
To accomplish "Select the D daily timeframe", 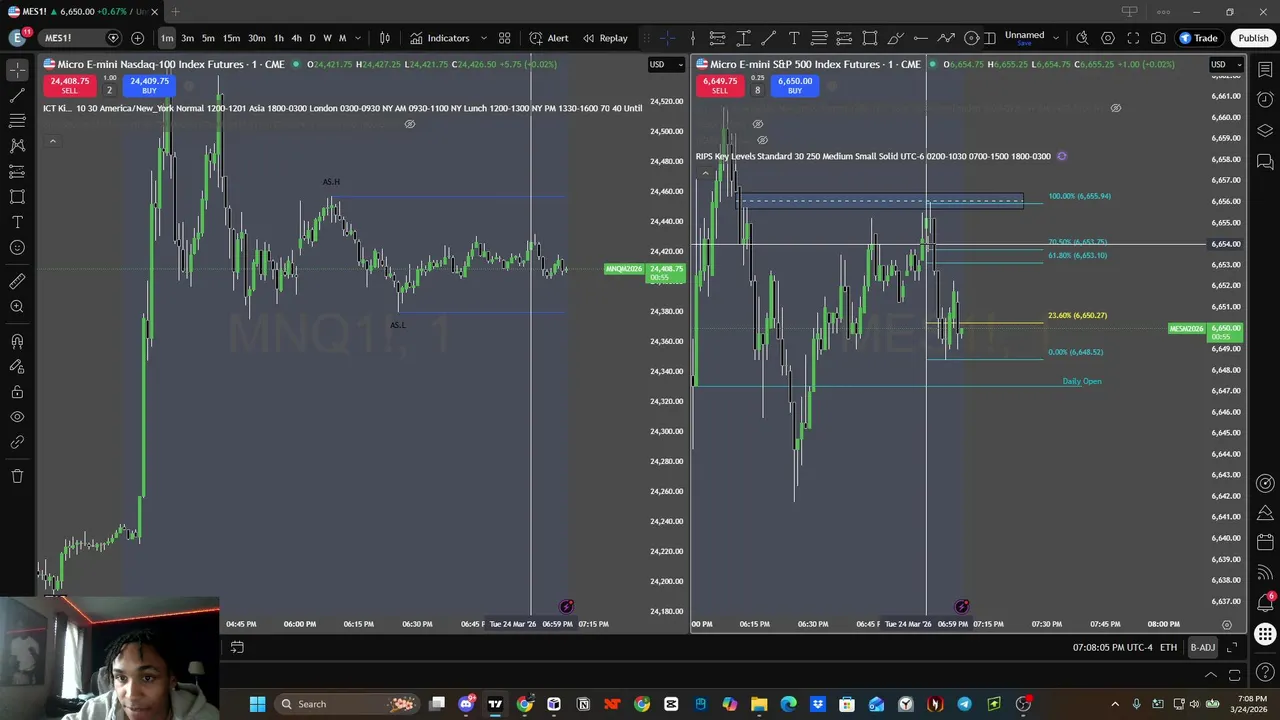I will click(x=312, y=38).
